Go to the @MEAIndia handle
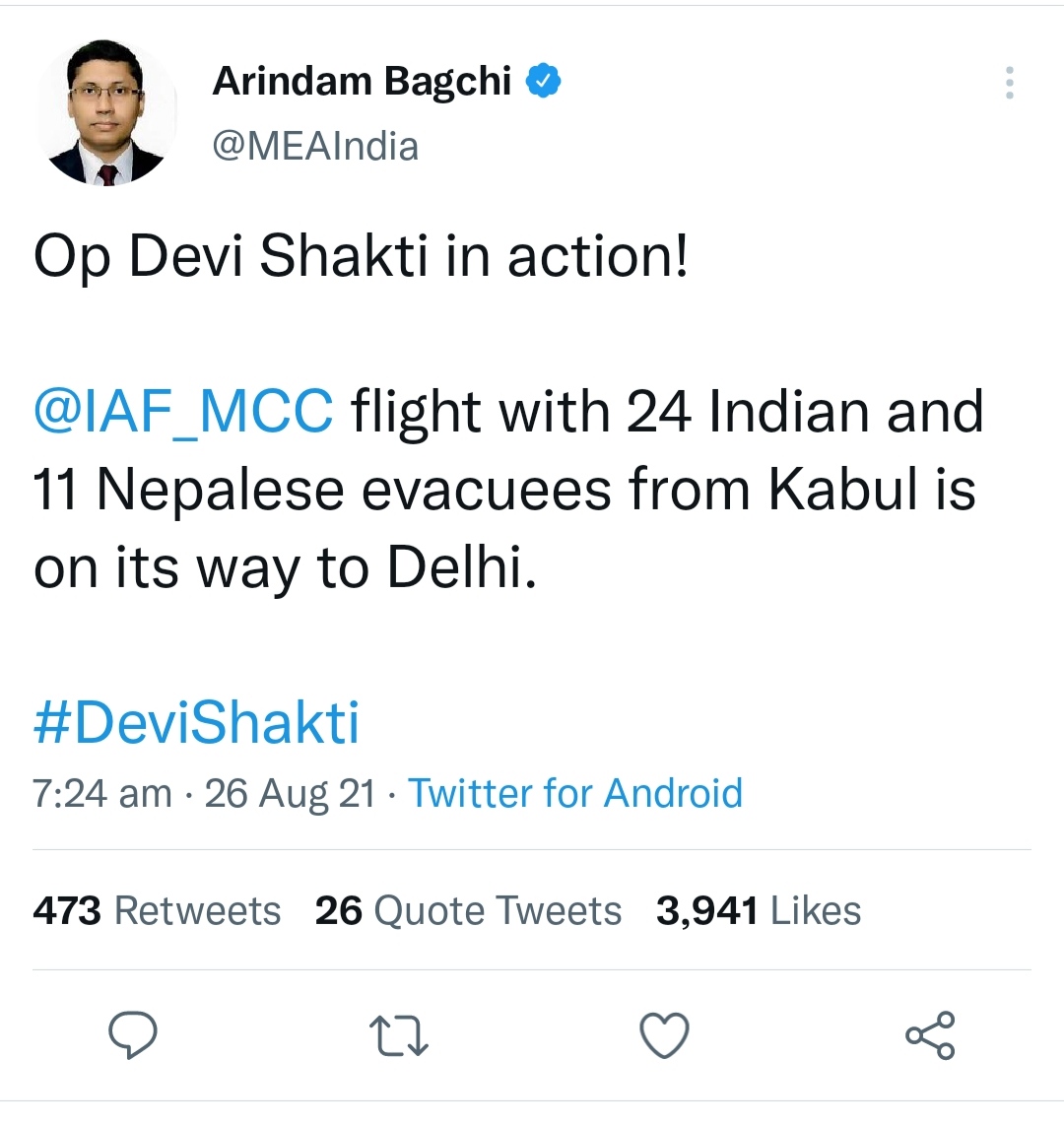Screen dimensions: 1064x1126 pos(315,147)
